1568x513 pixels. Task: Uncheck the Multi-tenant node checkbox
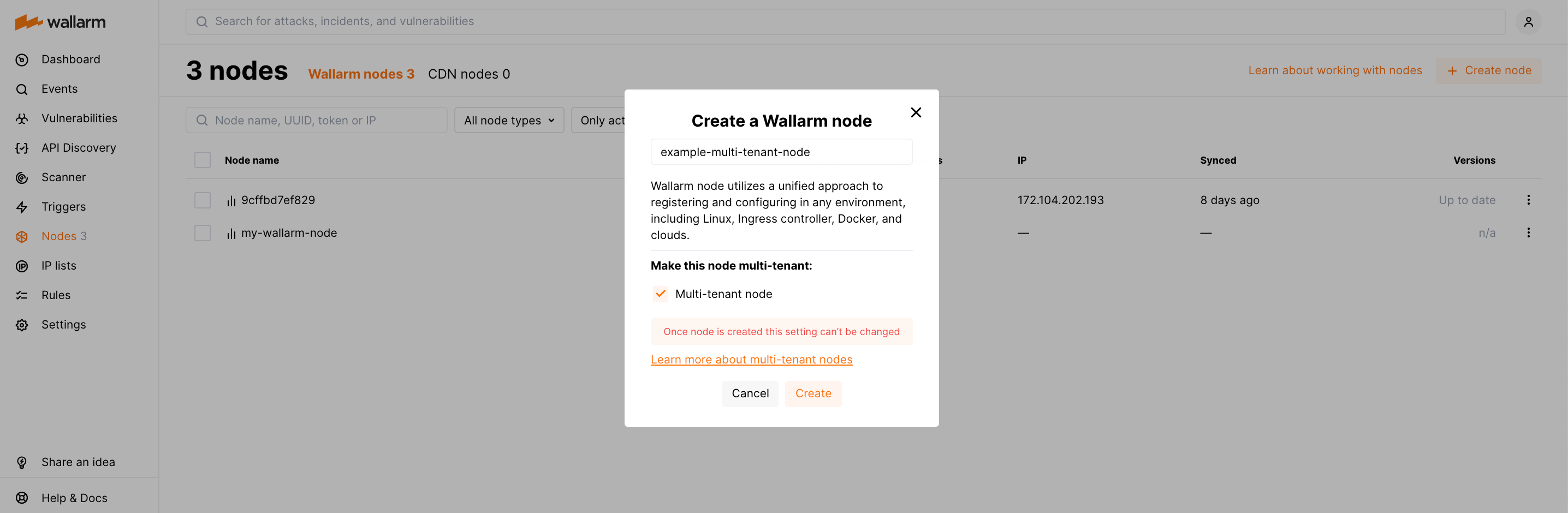(660, 293)
